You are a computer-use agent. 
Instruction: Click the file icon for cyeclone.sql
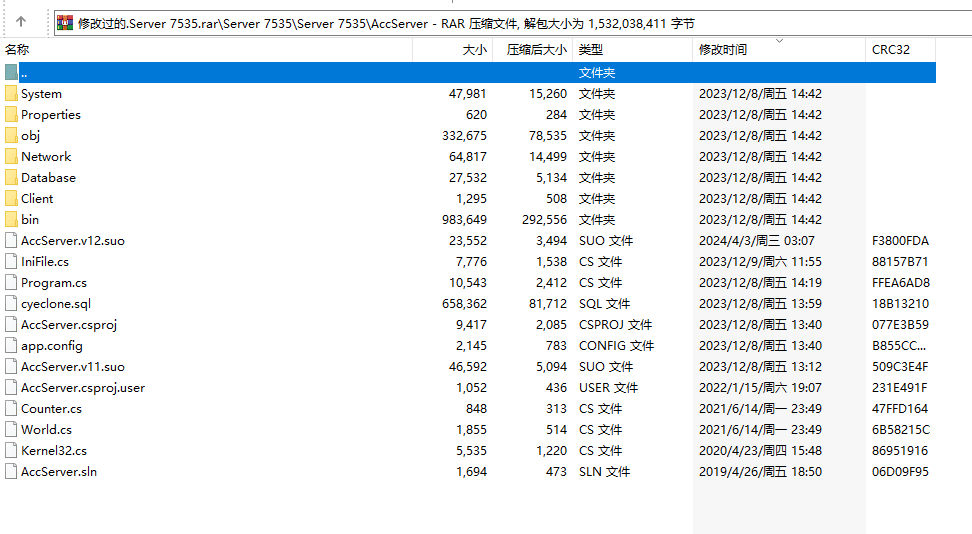11,304
